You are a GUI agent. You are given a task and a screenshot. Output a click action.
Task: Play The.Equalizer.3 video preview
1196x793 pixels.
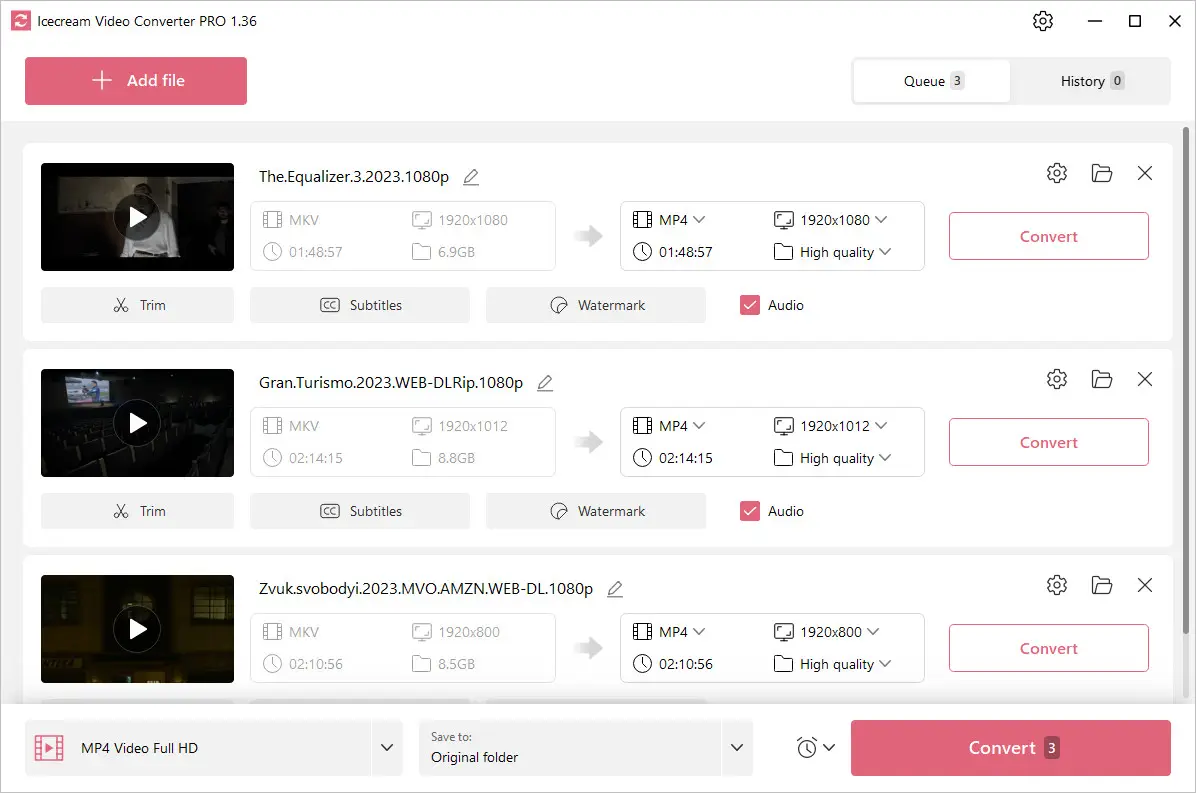pyautogui.click(x=137, y=217)
